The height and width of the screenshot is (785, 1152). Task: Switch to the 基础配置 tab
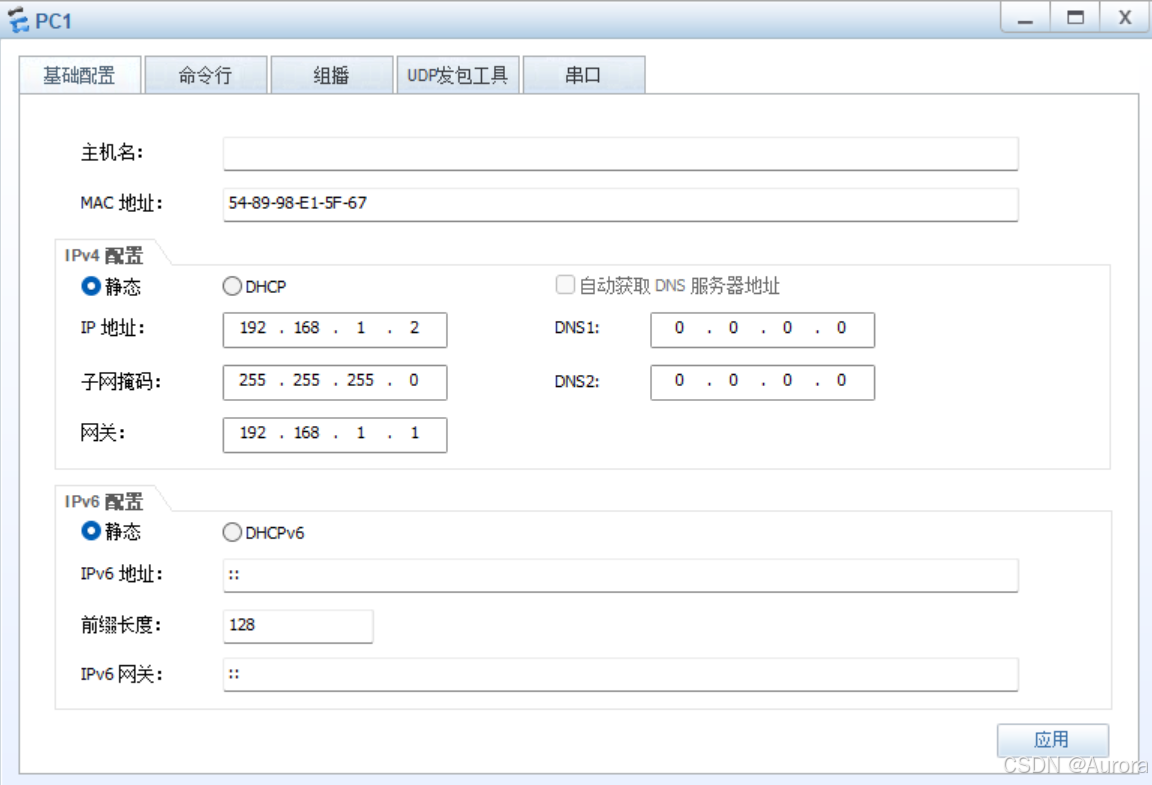pyautogui.click(x=79, y=75)
